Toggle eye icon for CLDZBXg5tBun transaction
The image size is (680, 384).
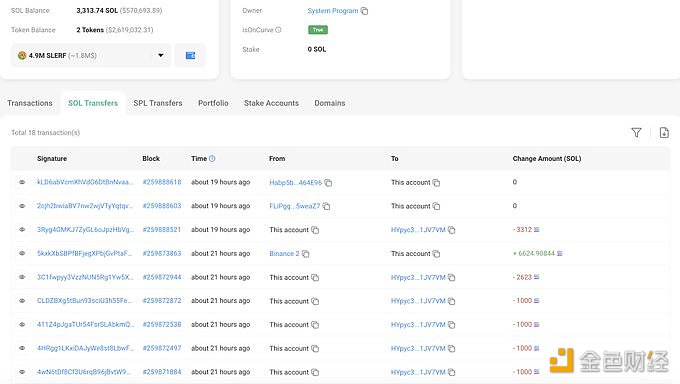coord(22,301)
